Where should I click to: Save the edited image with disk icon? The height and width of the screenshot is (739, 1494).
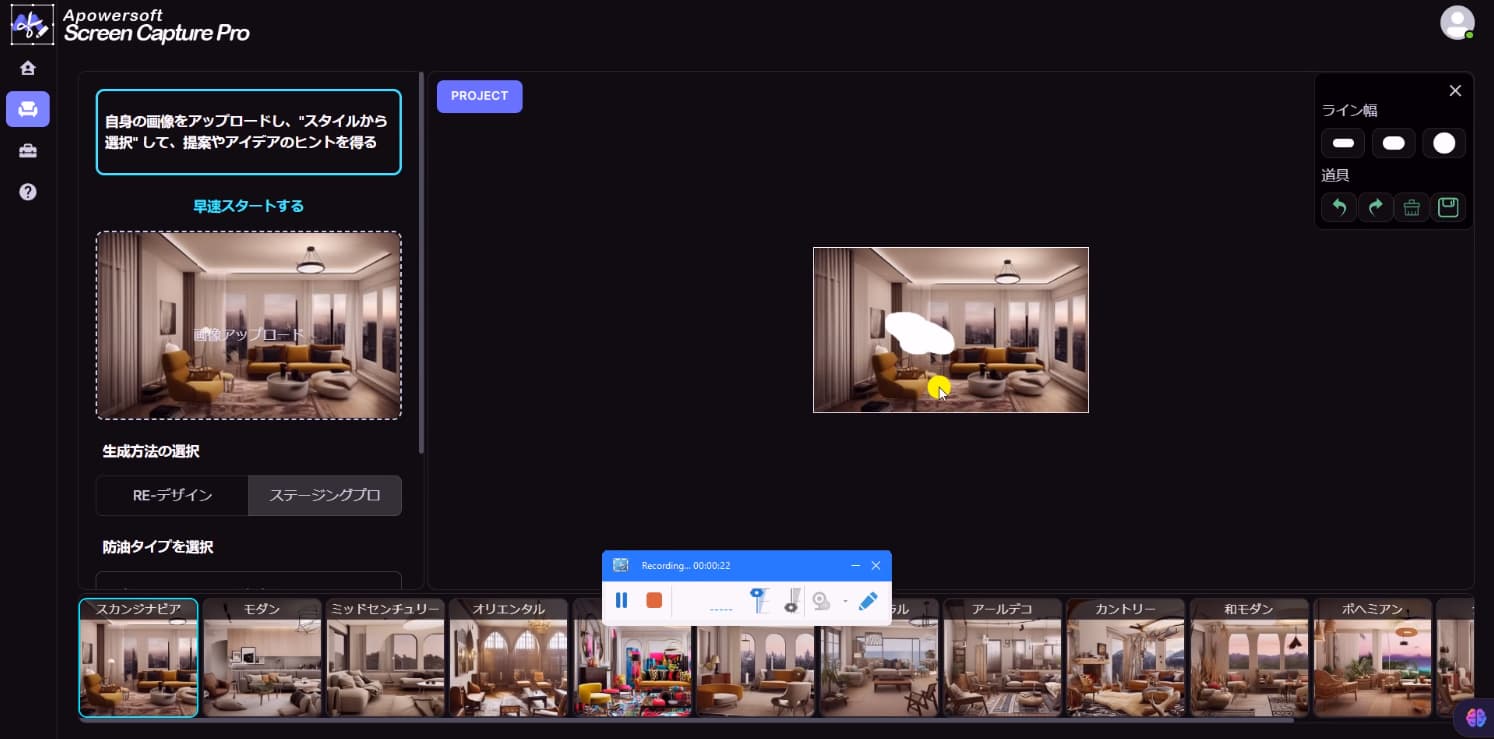pyautogui.click(x=1447, y=207)
